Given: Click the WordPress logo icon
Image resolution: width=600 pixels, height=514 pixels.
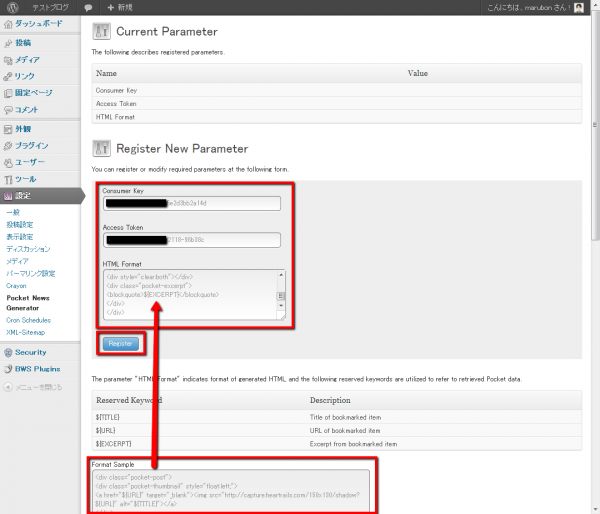Looking at the screenshot, I should [x=13, y=7].
